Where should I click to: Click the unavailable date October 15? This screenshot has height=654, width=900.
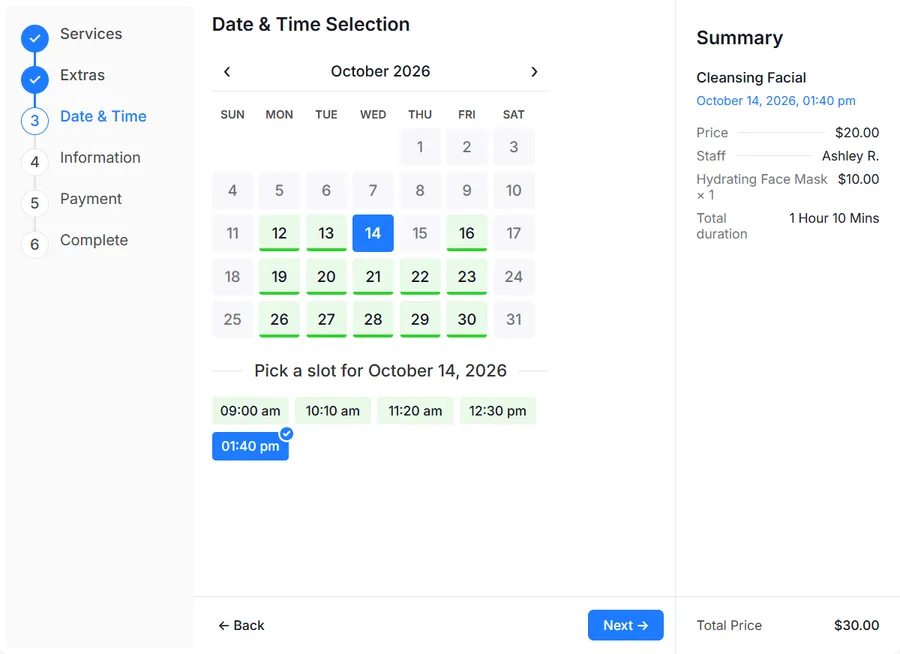[x=420, y=233]
